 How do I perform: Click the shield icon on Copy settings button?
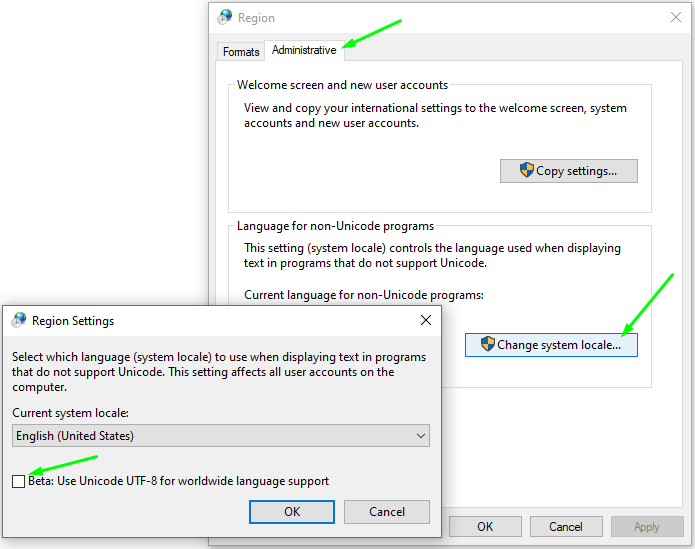coord(526,171)
